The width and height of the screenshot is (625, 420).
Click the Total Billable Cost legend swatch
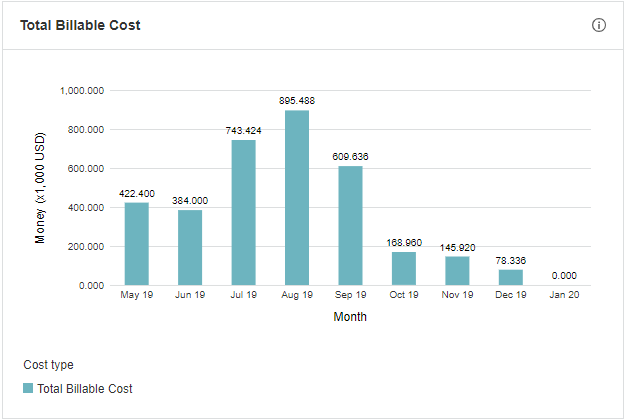tap(28, 388)
